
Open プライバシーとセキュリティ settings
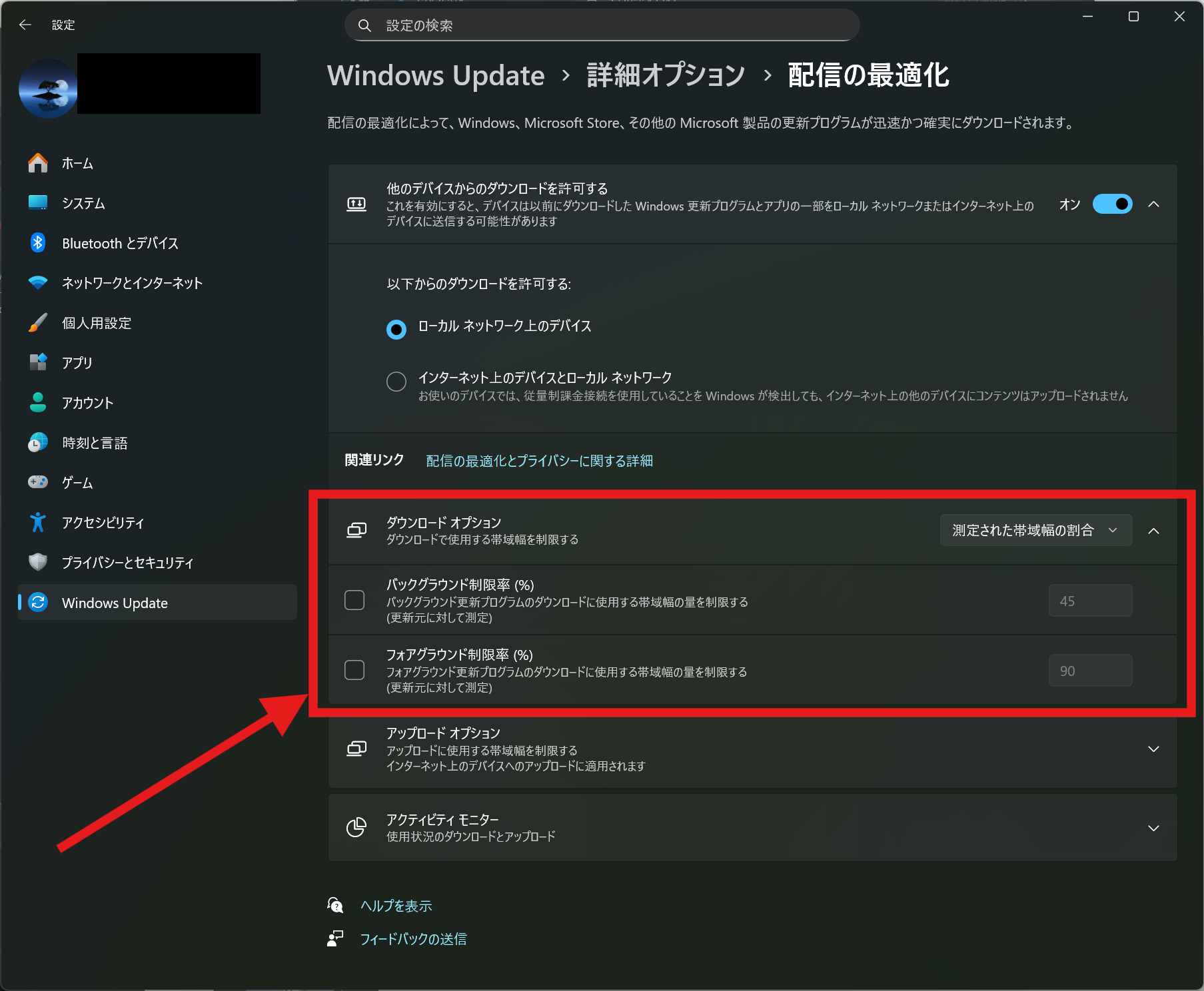pos(157,563)
